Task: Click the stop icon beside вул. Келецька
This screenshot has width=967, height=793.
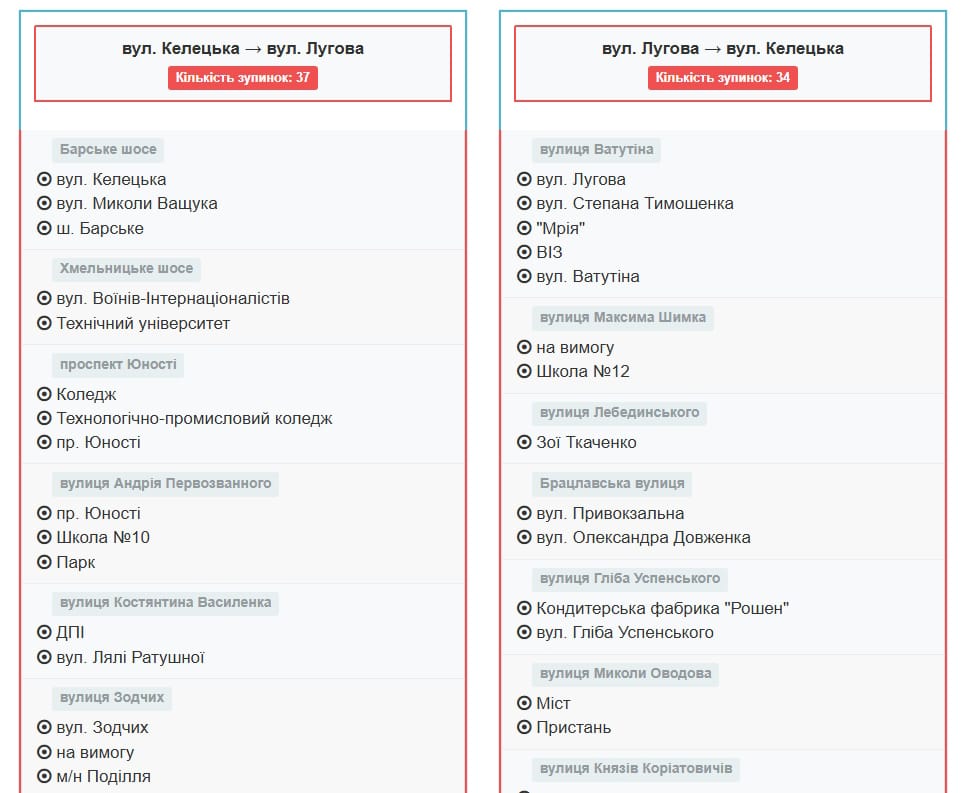Action: coord(44,180)
